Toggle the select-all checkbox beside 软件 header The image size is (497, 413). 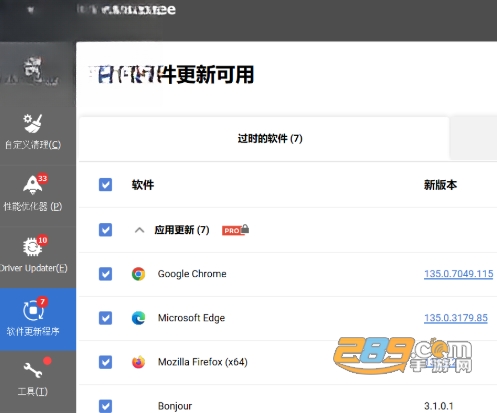[x=105, y=184]
